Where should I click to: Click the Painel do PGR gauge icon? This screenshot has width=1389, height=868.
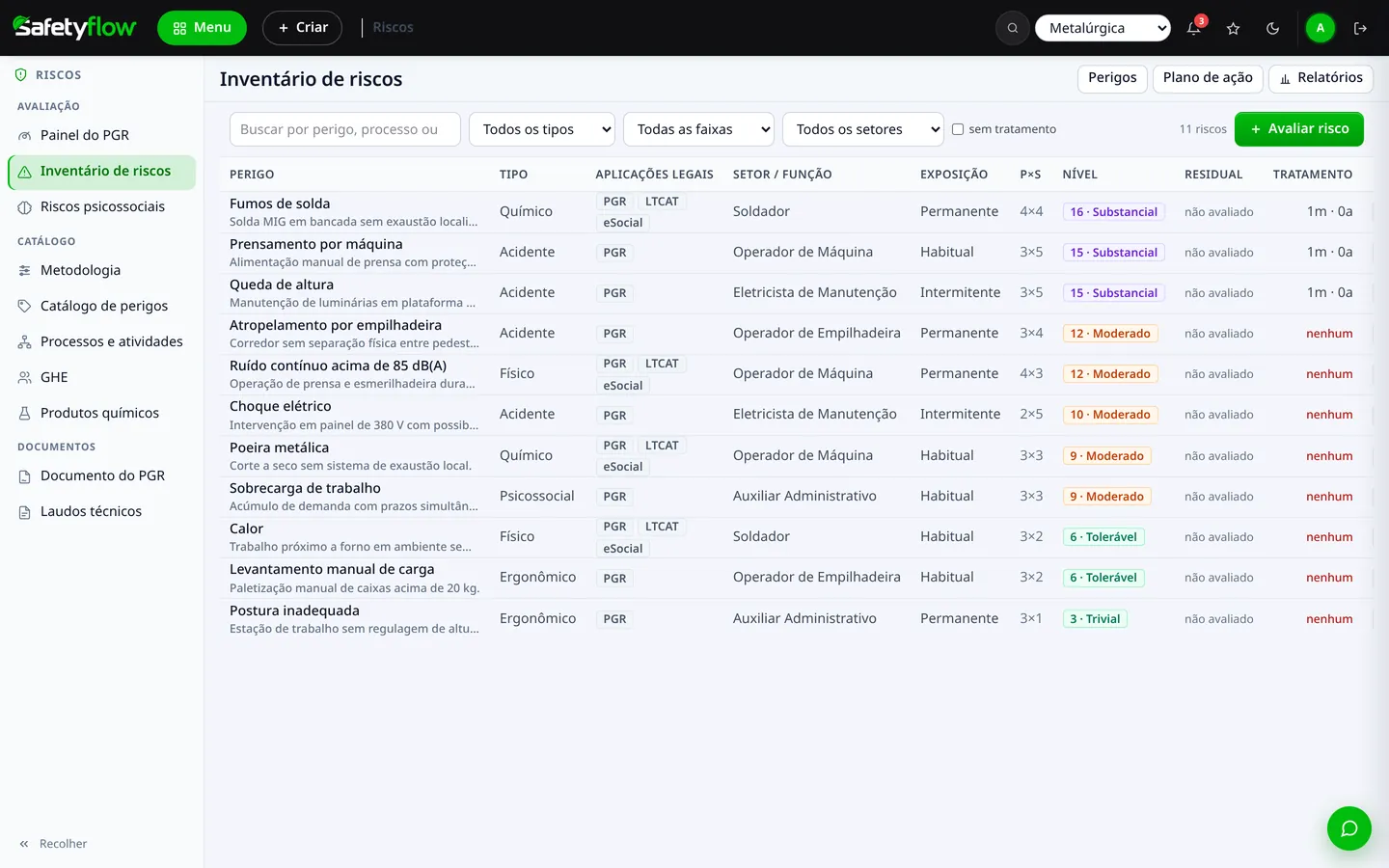pyautogui.click(x=25, y=136)
